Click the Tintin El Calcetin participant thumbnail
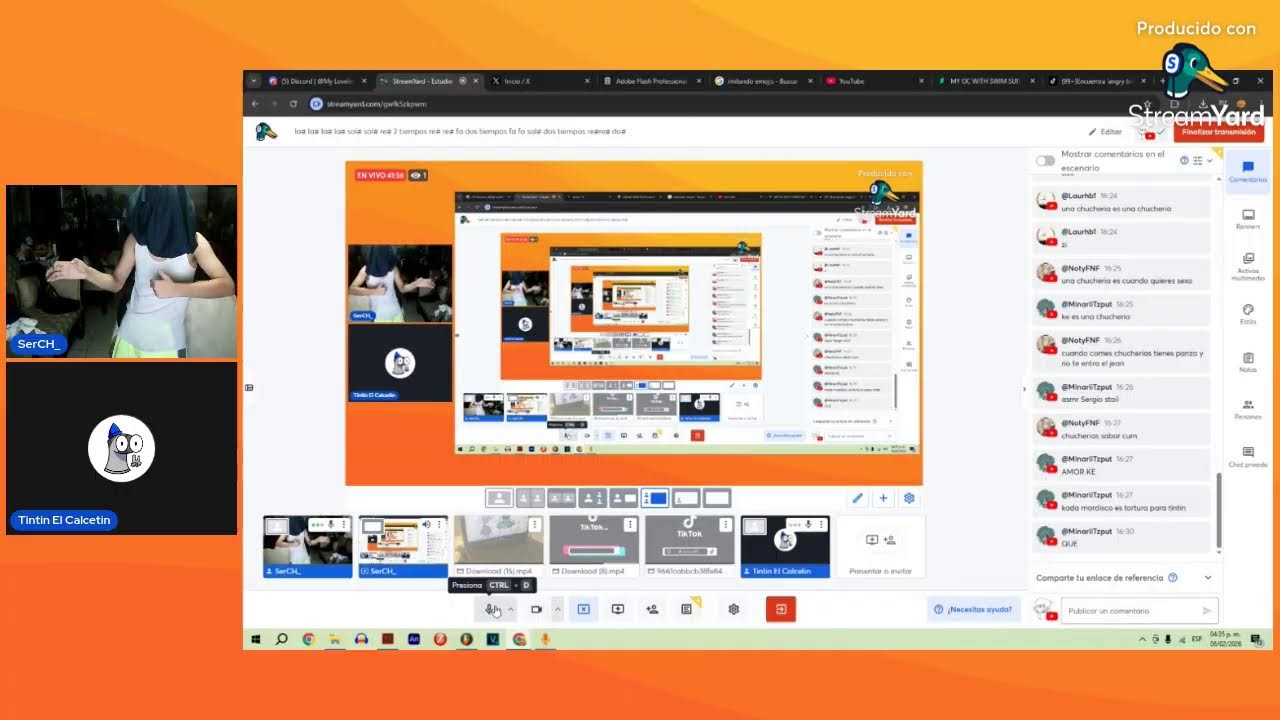This screenshot has width=1280, height=720. click(785, 546)
